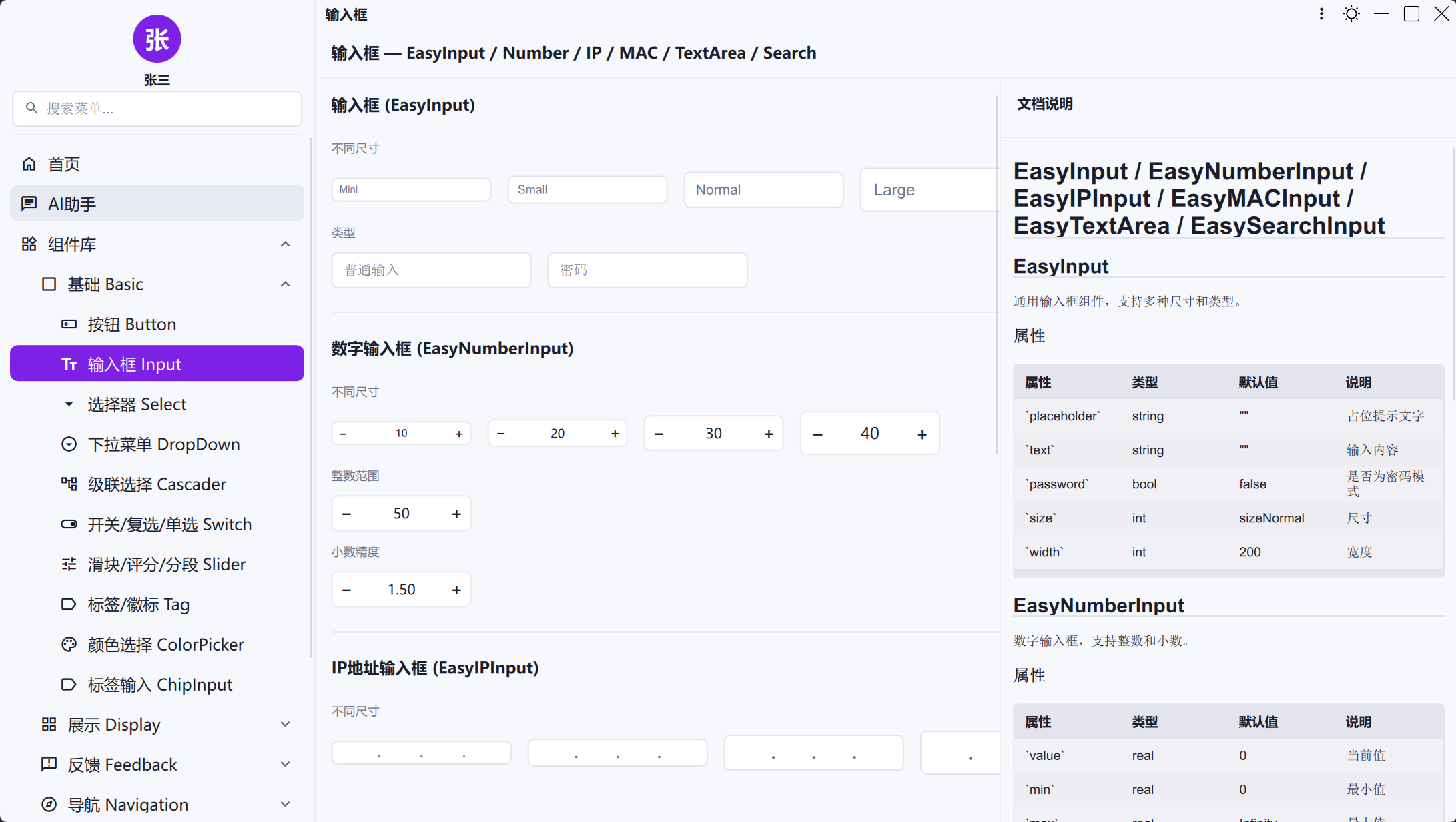Click the palette icon beside 颜色选择 ColorPicker
This screenshot has height=822, width=1456.
click(69, 645)
